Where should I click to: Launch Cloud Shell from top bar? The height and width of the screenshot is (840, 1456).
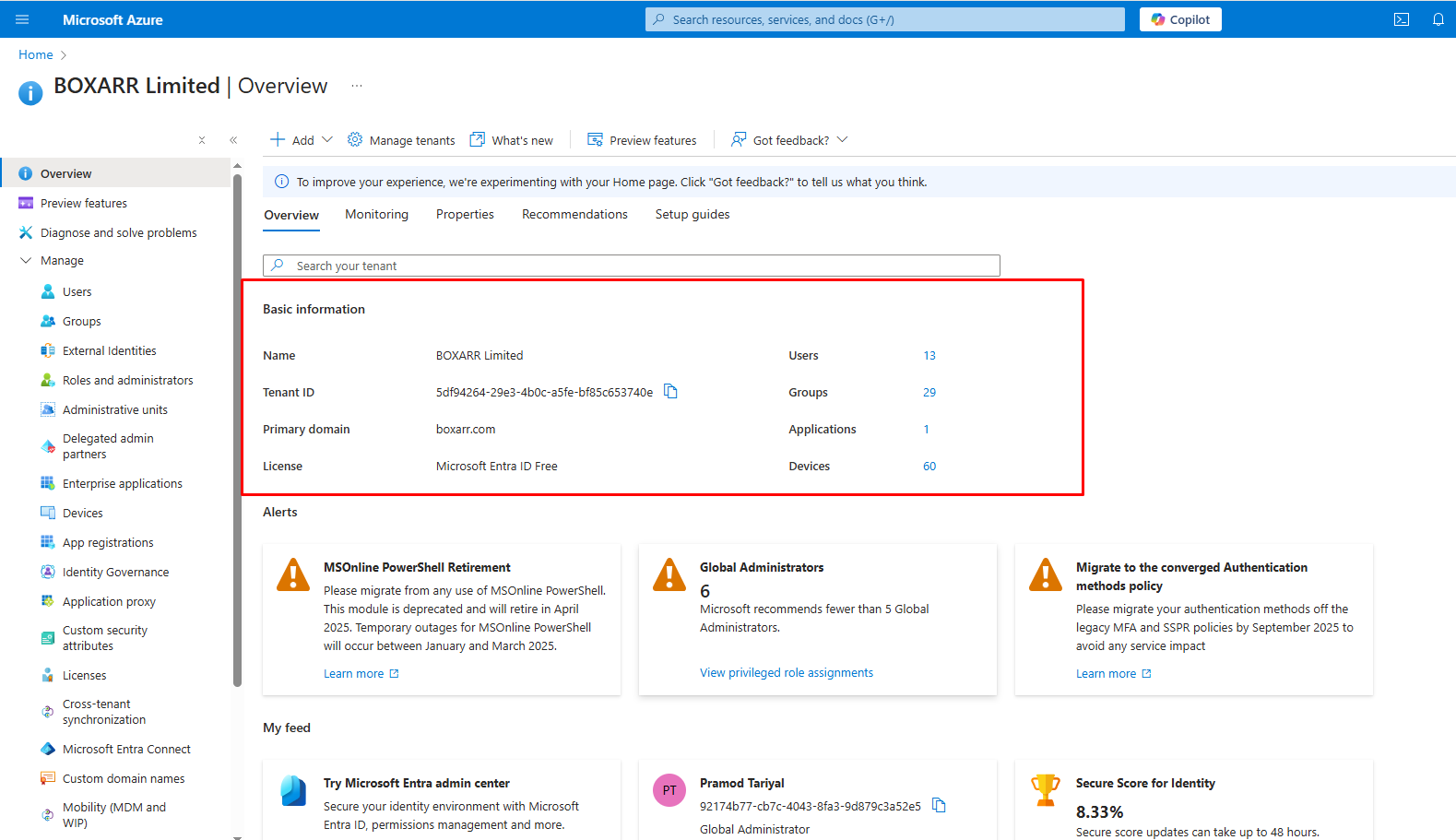[1402, 19]
